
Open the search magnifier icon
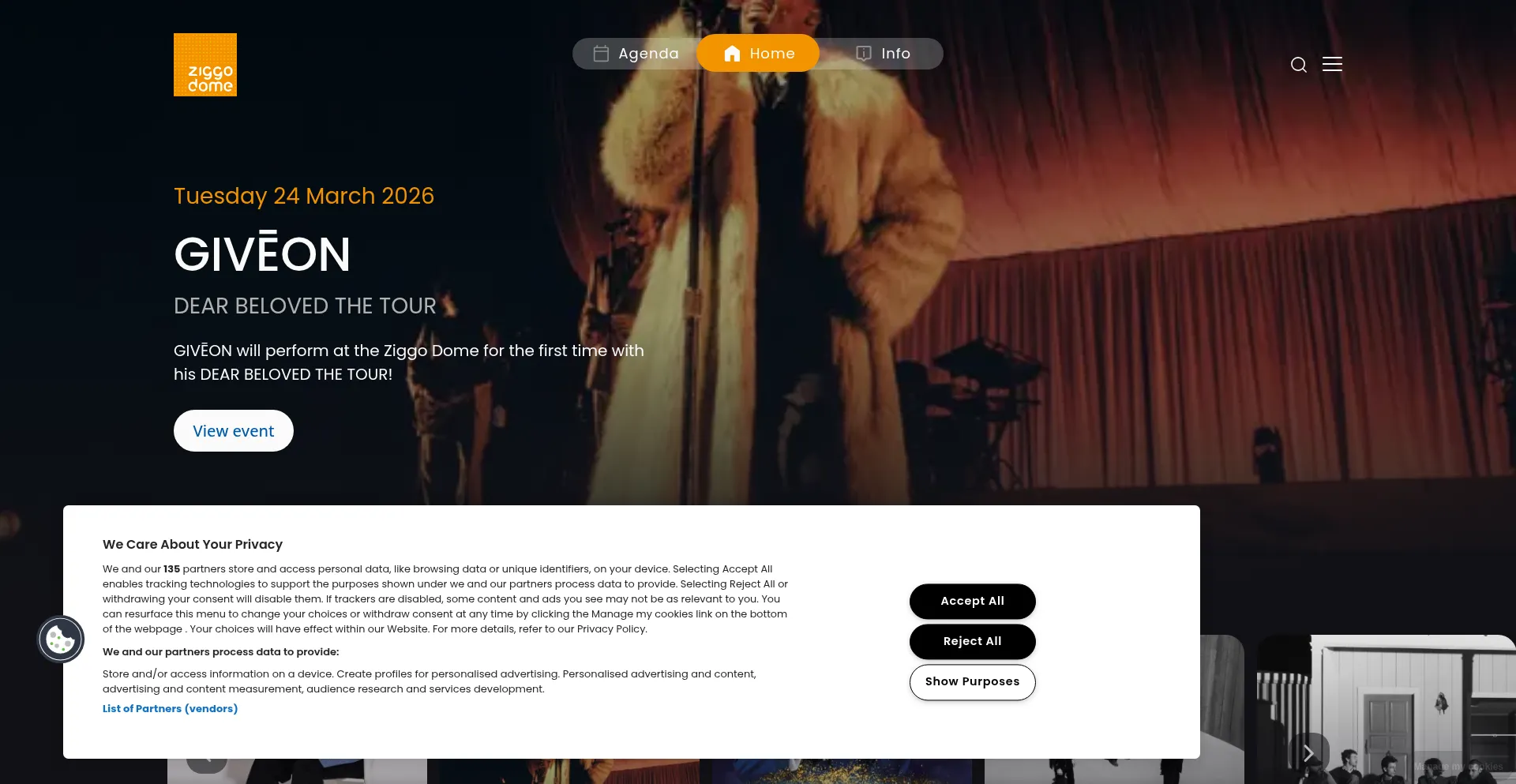click(1299, 65)
